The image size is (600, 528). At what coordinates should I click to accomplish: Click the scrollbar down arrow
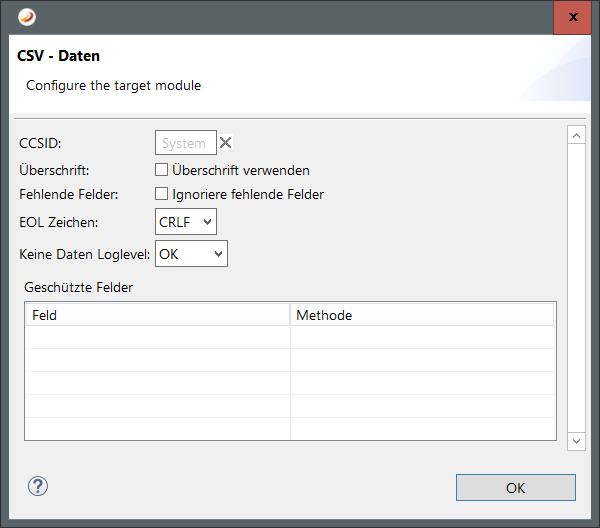pos(575,440)
